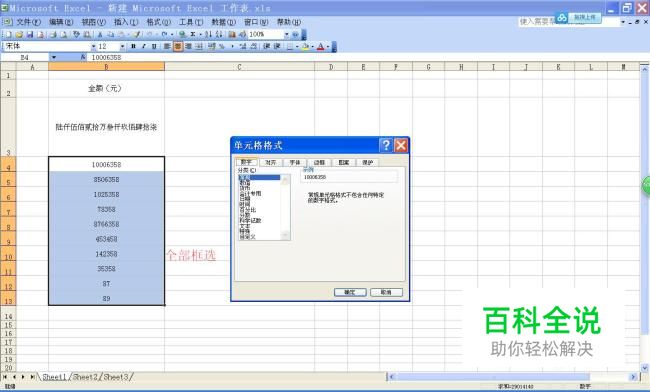Open the font size 12 dropdown
The width and height of the screenshot is (650, 392).
click(x=122, y=46)
